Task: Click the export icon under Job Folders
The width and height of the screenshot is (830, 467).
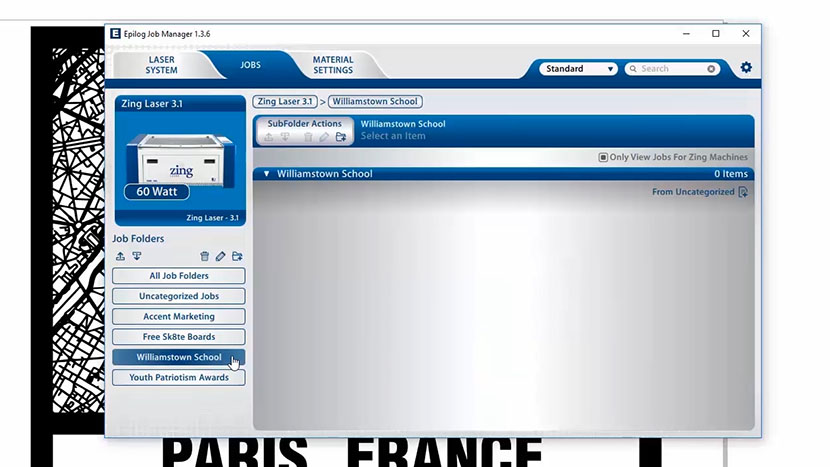Action: 121,257
